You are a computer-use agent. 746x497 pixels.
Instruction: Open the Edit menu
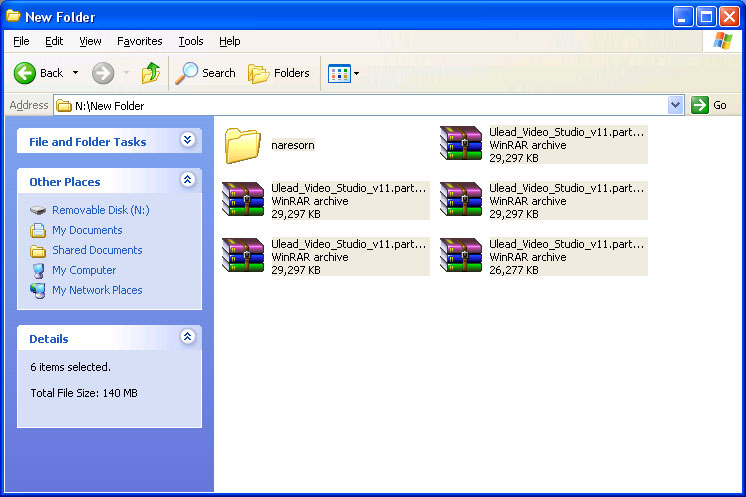point(54,41)
